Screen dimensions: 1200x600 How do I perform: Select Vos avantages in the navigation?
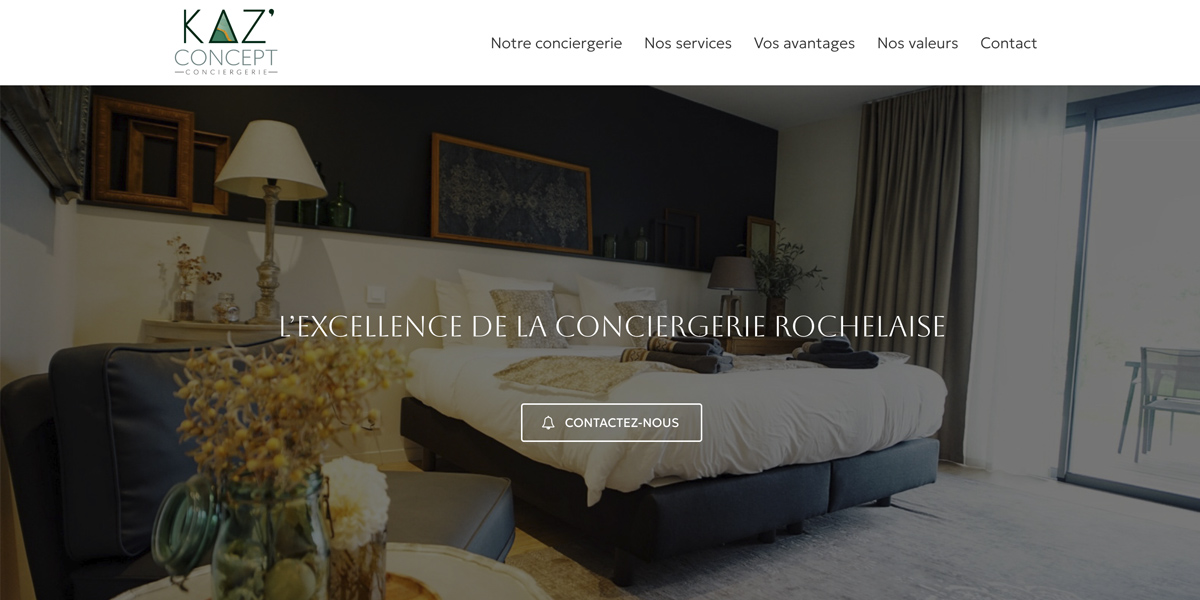pos(804,43)
